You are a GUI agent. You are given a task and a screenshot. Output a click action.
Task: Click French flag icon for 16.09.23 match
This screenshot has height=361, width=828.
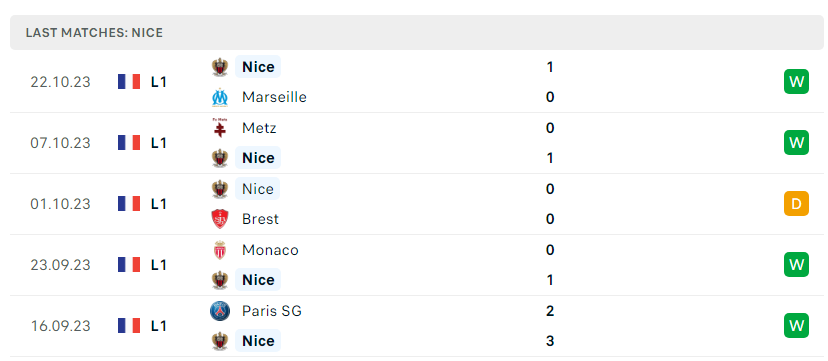coord(129,326)
